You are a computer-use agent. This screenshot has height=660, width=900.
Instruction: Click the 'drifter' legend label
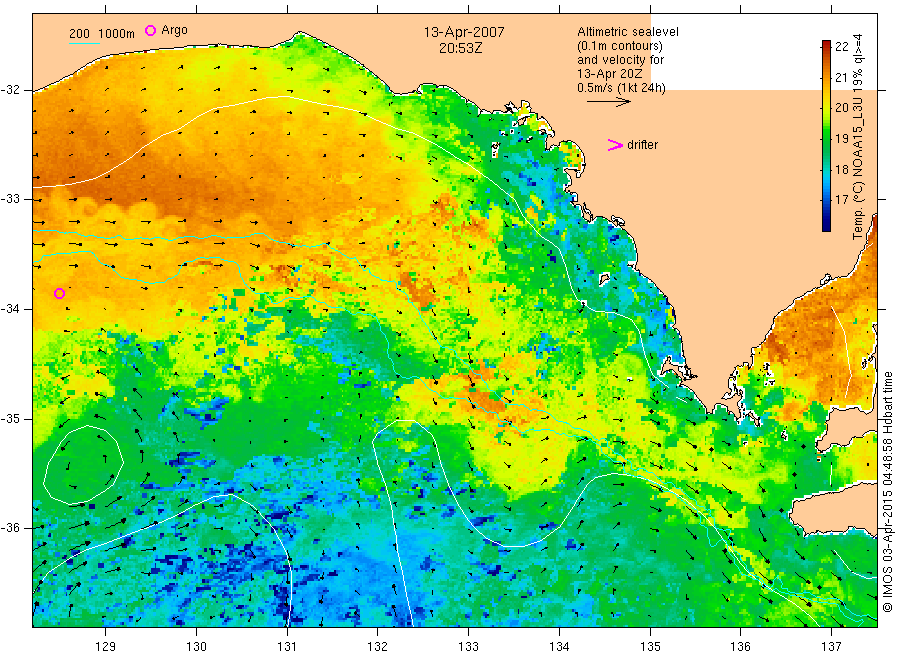(x=642, y=145)
